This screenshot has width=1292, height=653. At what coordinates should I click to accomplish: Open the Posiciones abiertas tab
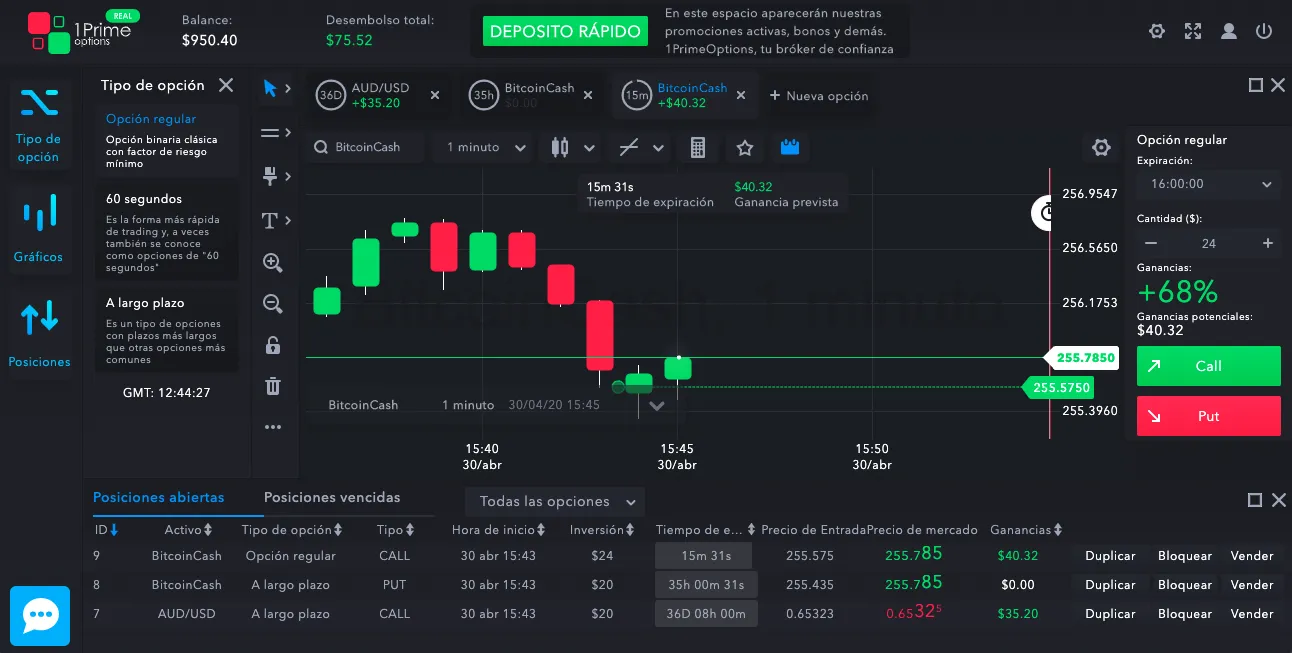[158, 497]
